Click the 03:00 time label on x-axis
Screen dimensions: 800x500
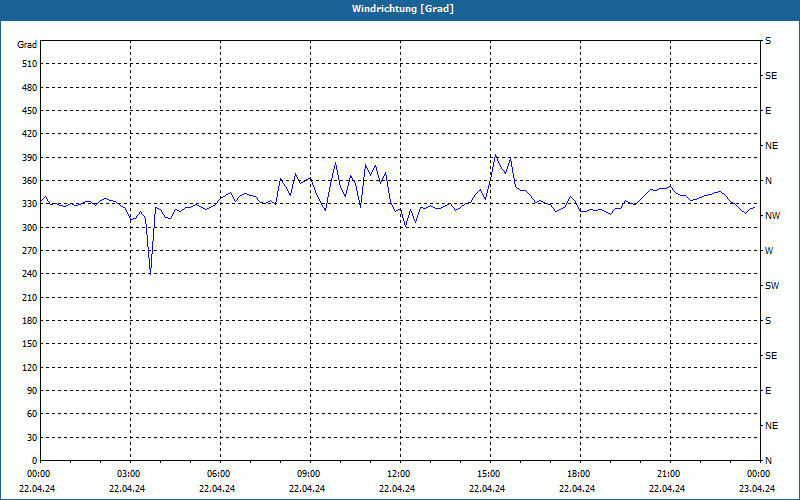[131, 474]
